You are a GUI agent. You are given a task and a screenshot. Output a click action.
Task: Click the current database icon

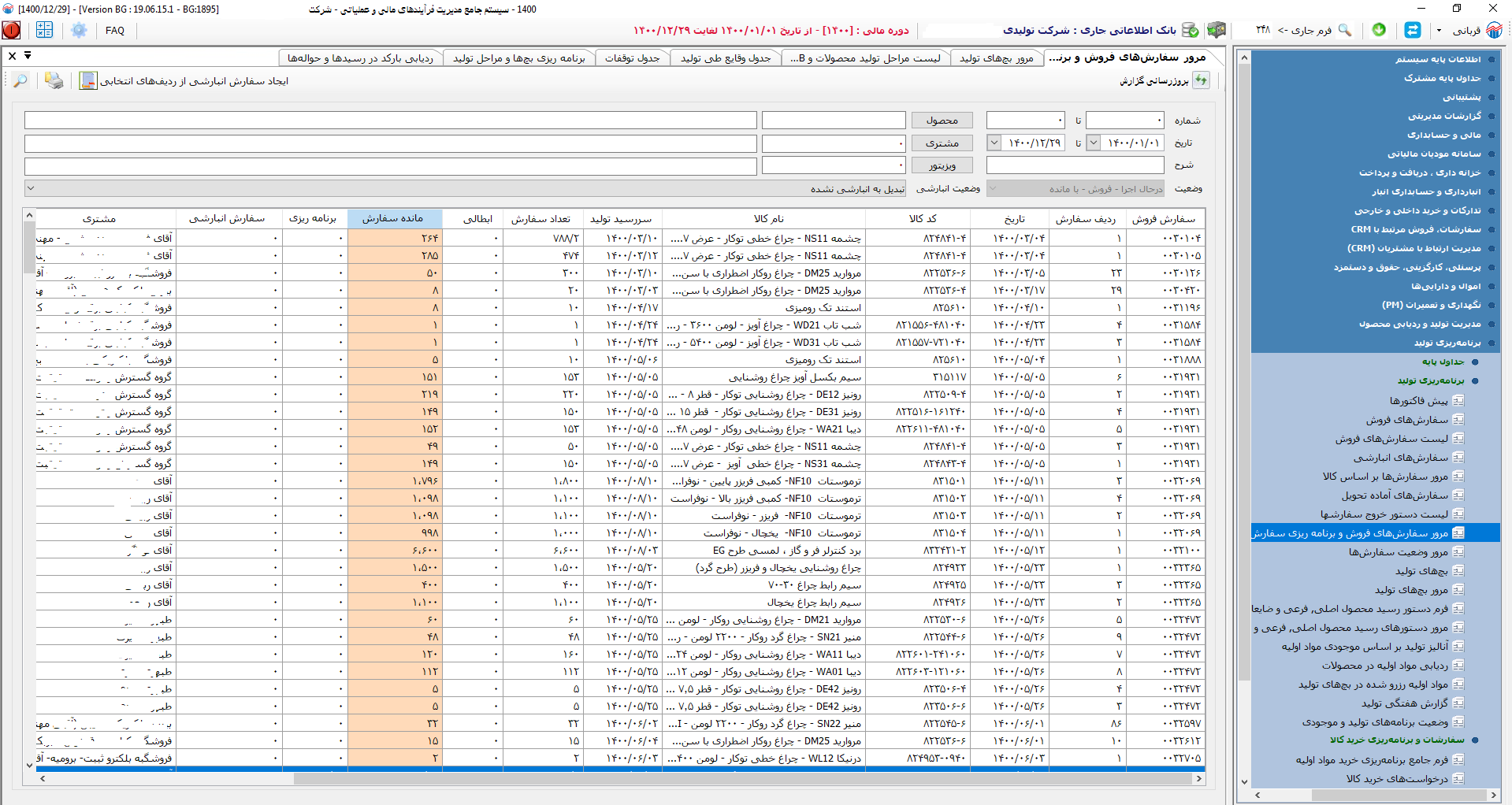pyautogui.click(x=1191, y=30)
